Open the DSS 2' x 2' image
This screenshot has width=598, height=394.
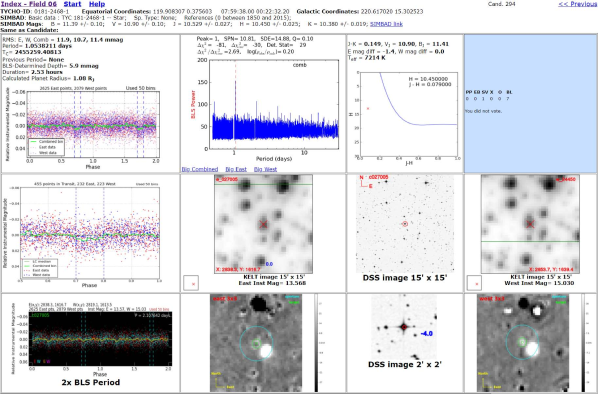[x=405, y=327]
